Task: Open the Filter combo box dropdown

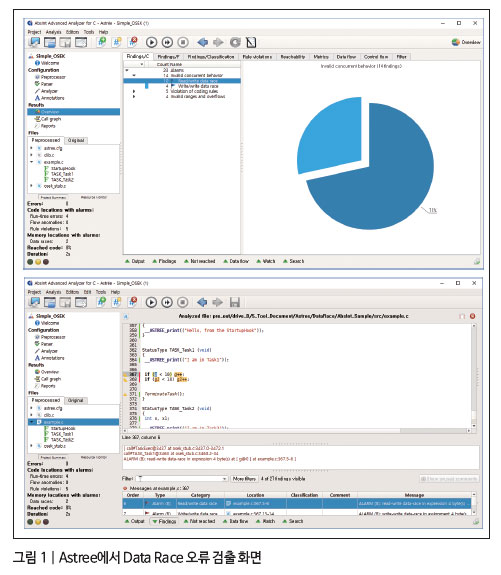Action: (224, 479)
